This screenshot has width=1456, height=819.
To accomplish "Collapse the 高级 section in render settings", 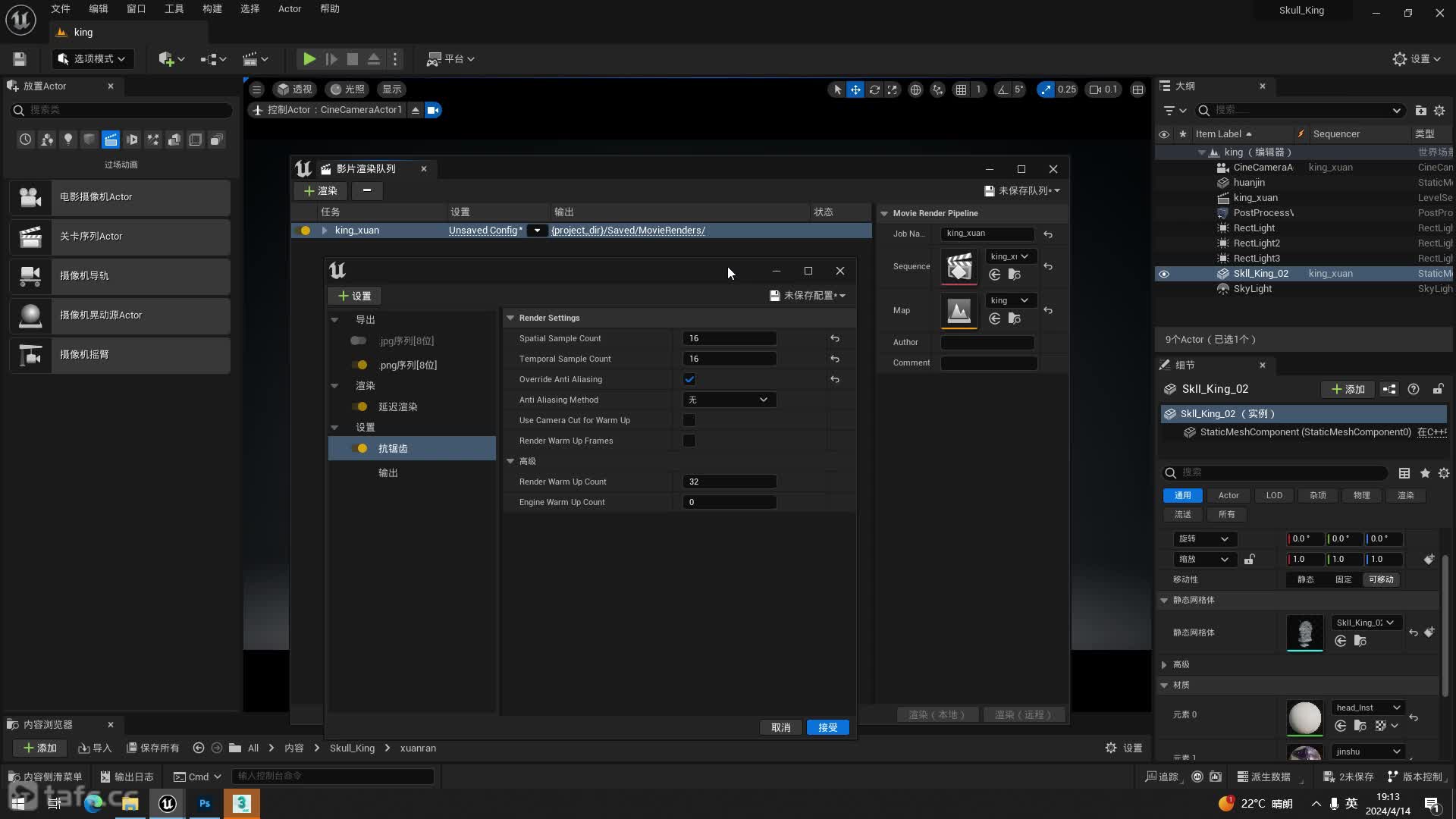I will (510, 461).
